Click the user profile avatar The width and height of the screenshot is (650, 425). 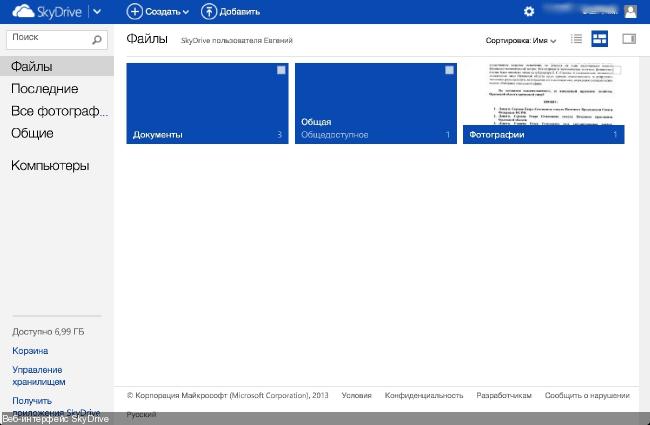point(630,12)
